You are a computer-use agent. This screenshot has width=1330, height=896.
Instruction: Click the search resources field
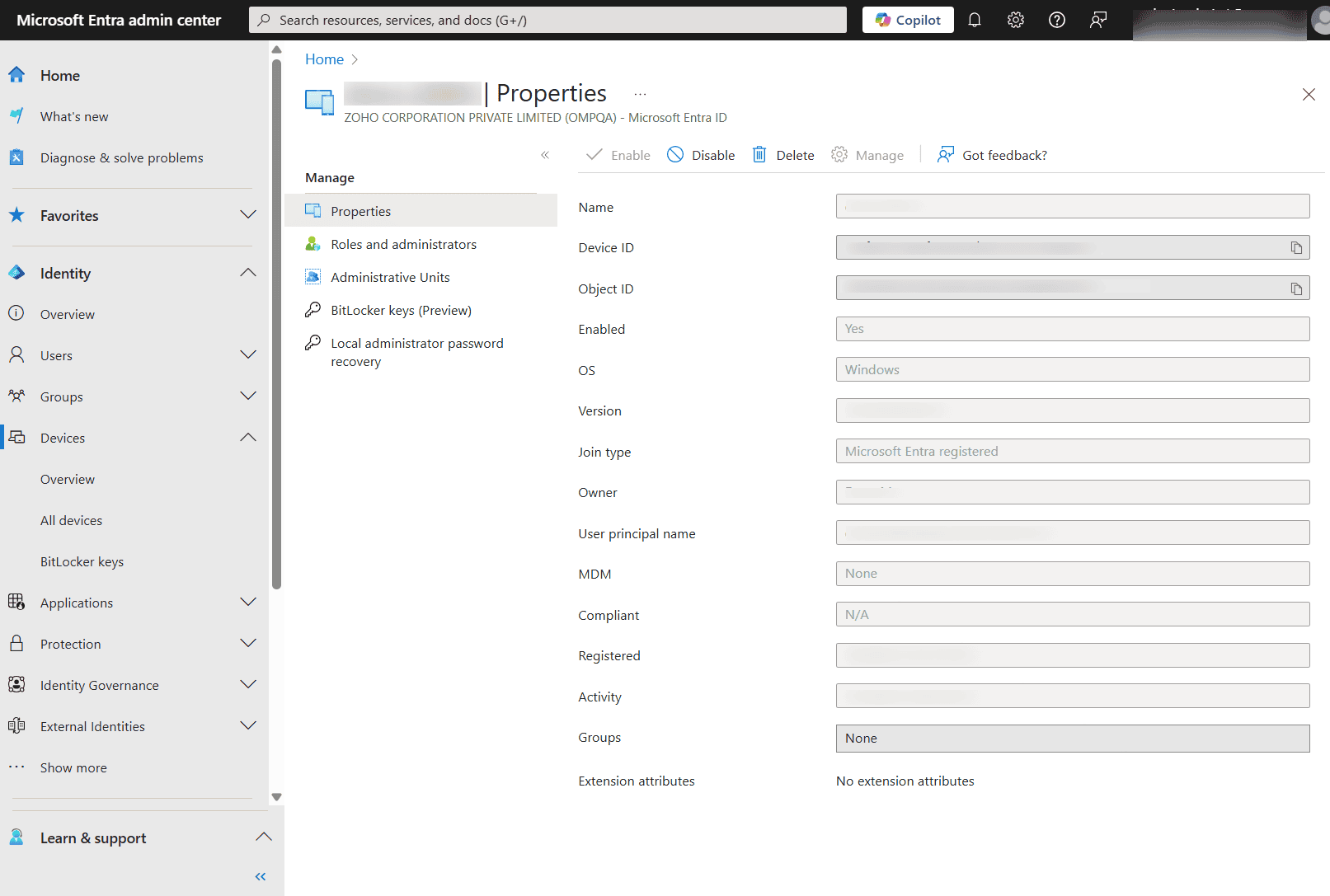click(548, 20)
